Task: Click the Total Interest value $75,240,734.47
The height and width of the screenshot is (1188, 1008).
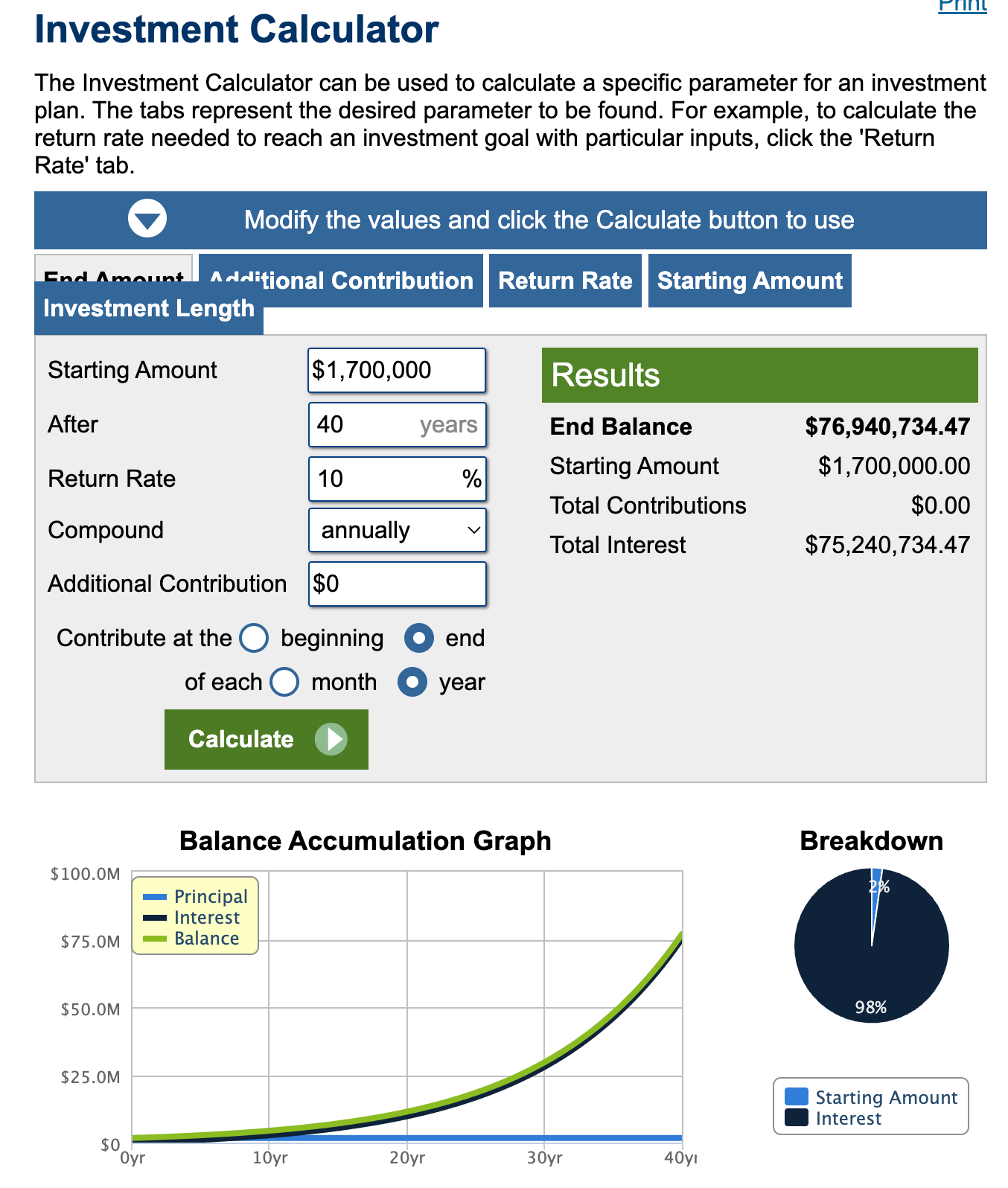Action: [x=887, y=545]
